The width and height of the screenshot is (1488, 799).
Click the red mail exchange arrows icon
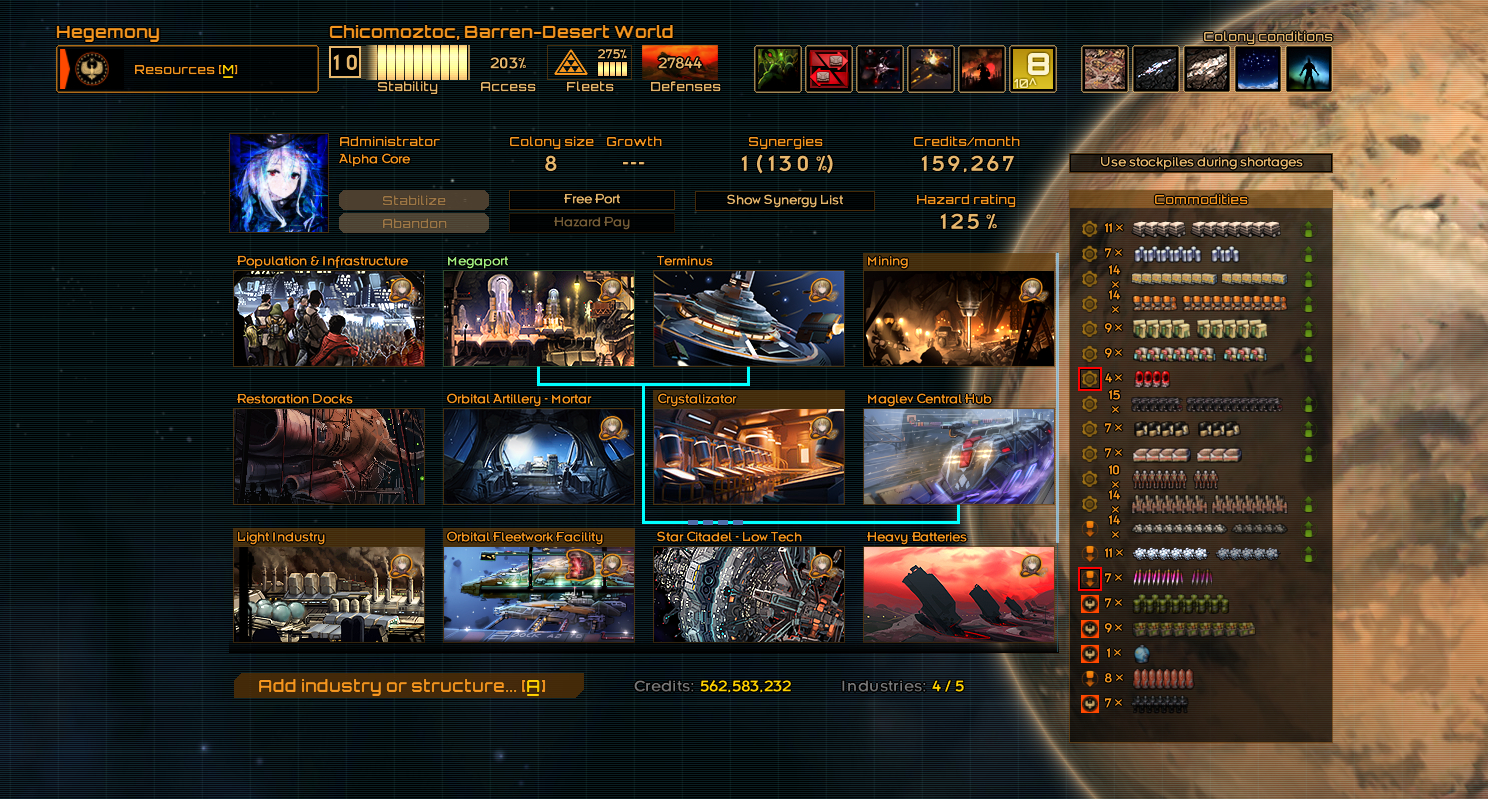[829, 69]
